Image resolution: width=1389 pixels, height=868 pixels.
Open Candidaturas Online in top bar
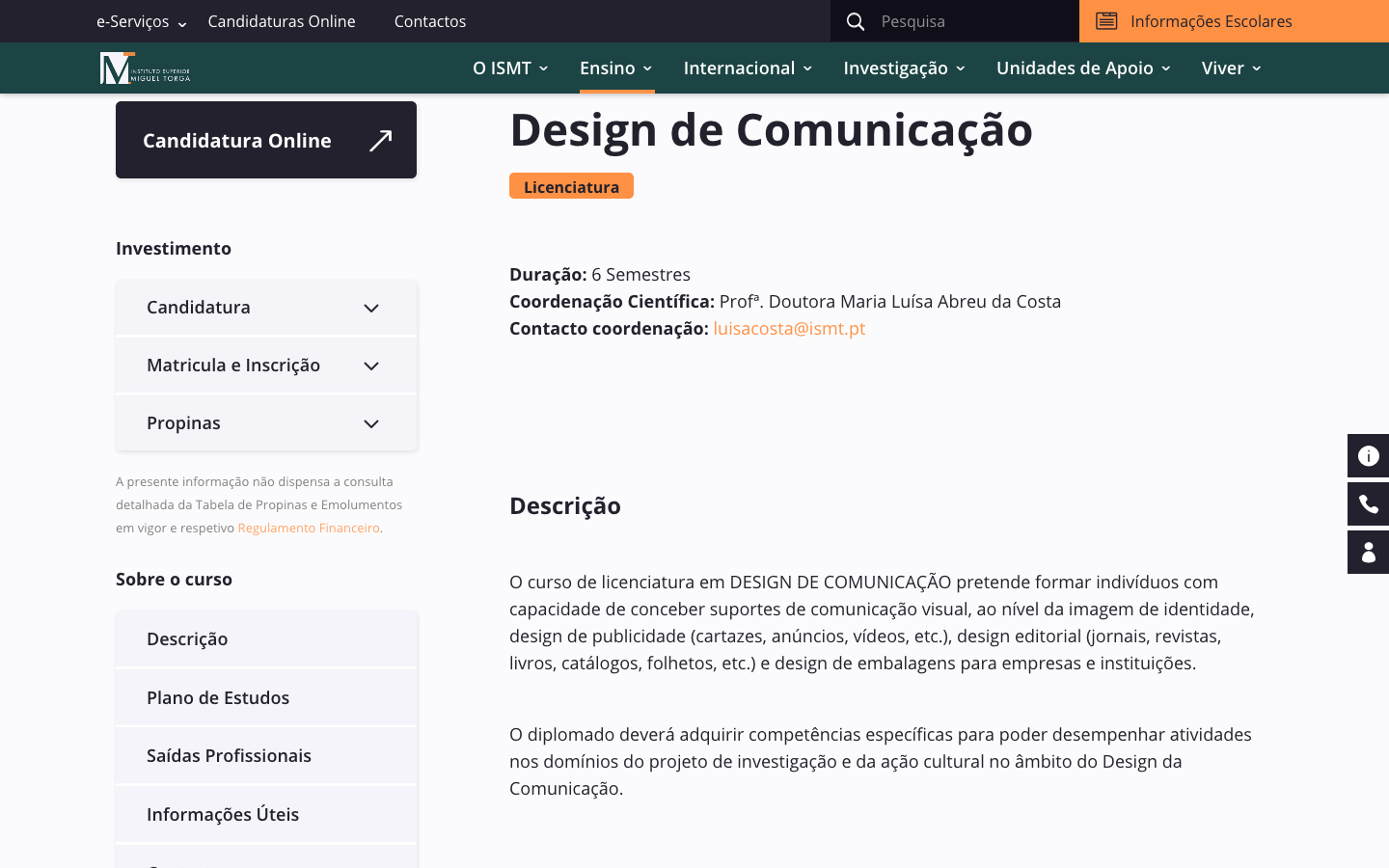pyautogui.click(x=282, y=21)
